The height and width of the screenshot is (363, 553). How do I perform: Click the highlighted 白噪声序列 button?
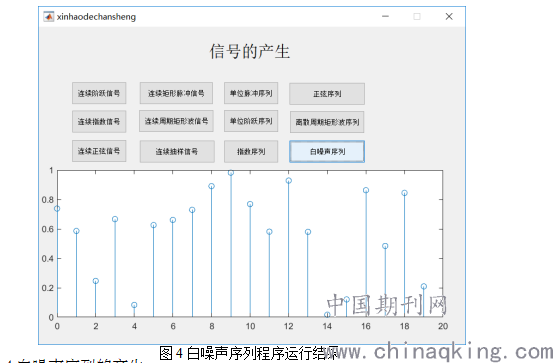327,152
